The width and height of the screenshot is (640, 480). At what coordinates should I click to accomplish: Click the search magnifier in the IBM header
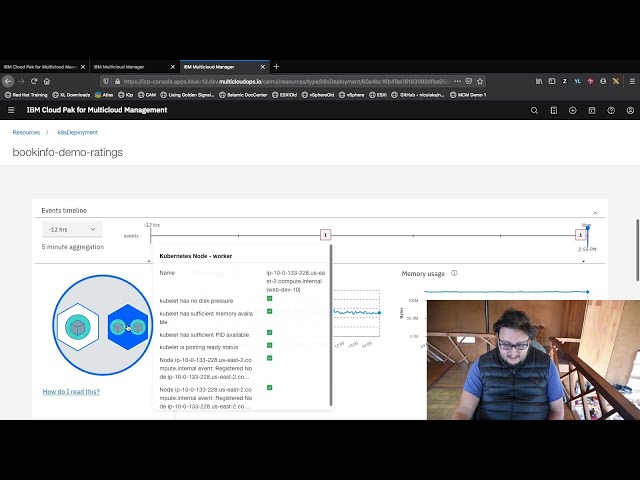click(534, 111)
